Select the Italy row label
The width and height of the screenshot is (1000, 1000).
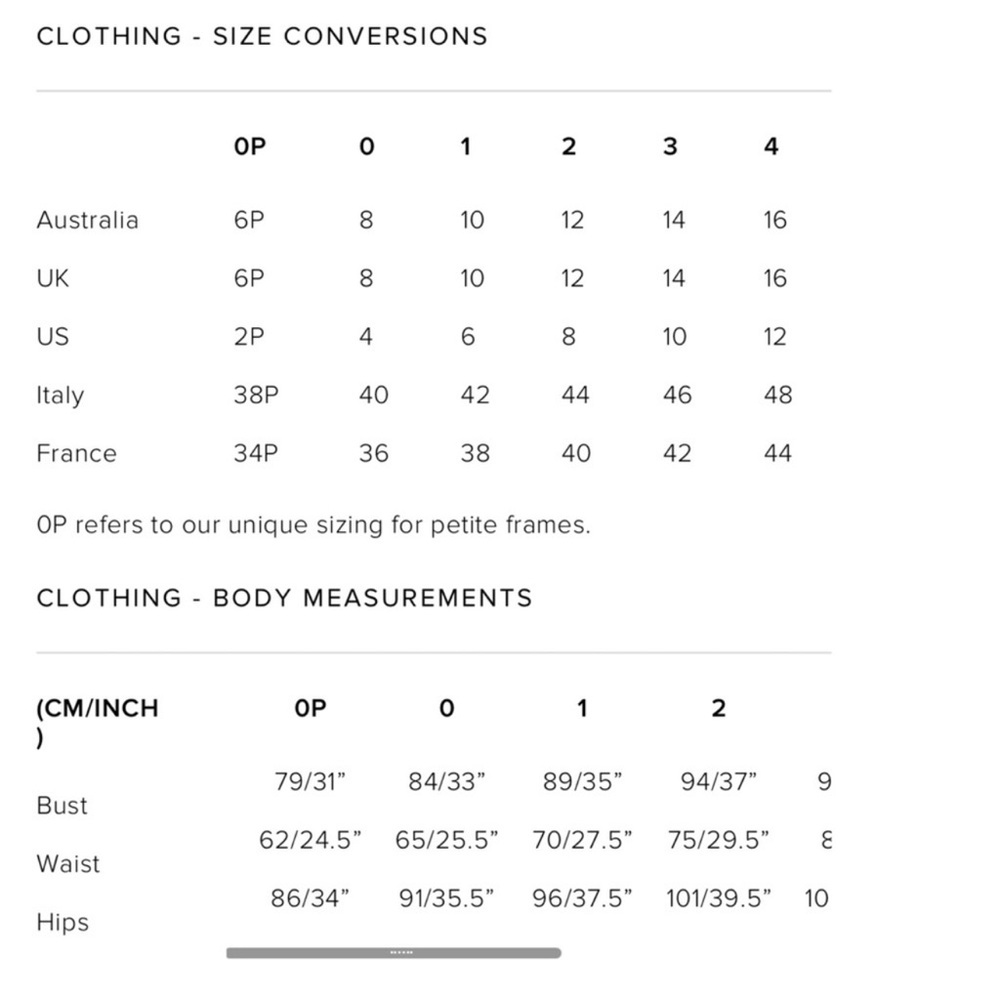[x=60, y=395]
